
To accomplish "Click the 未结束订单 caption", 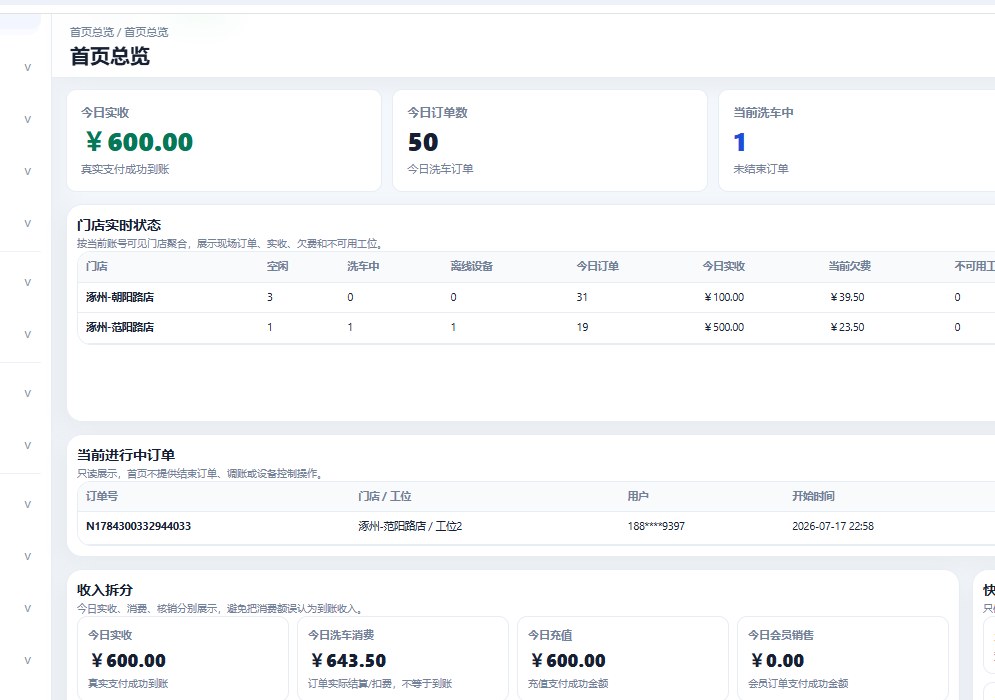I will tap(761, 169).
